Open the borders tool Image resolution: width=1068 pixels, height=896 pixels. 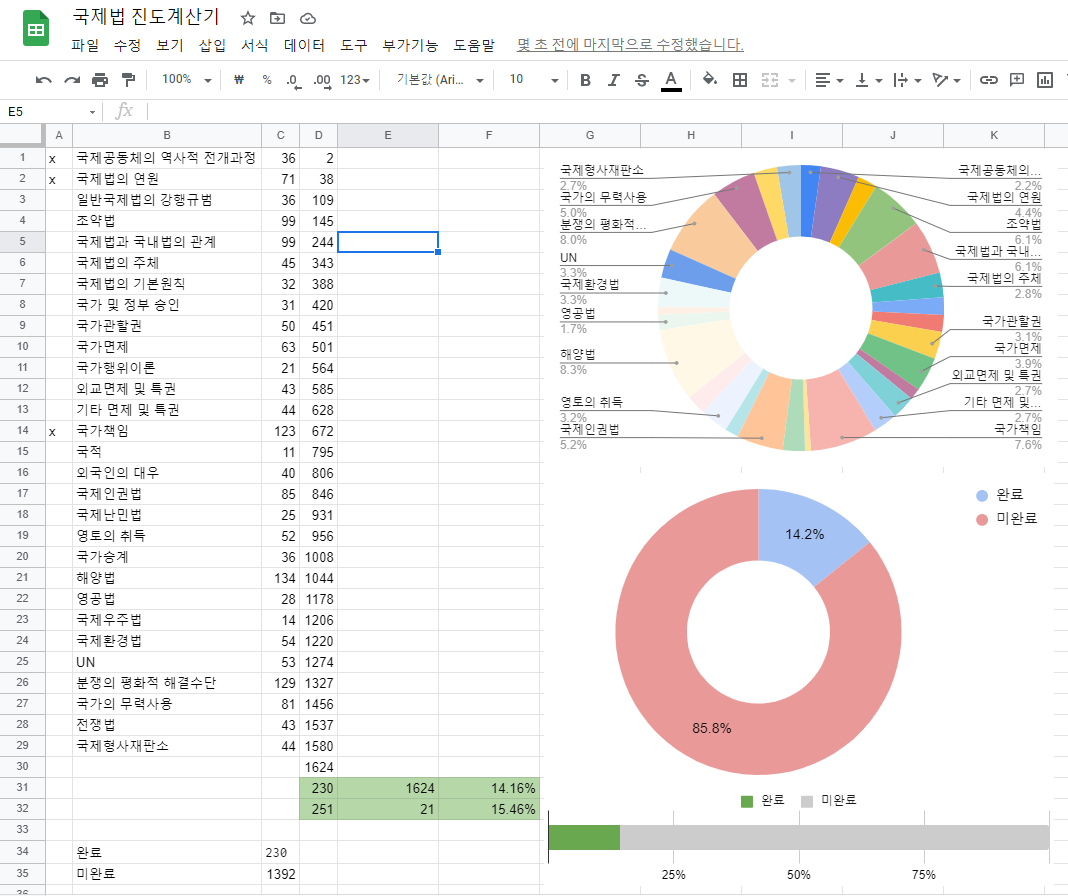click(740, 80)
